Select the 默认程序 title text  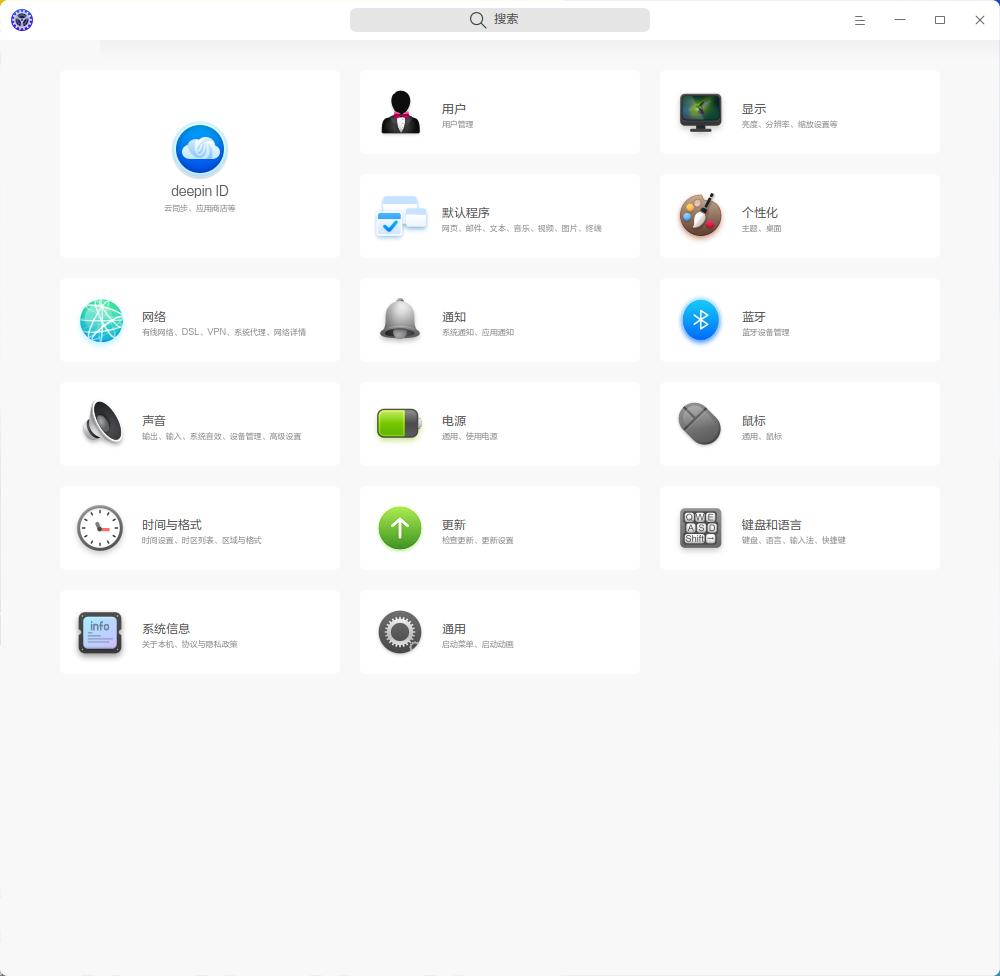pos(466,213)
